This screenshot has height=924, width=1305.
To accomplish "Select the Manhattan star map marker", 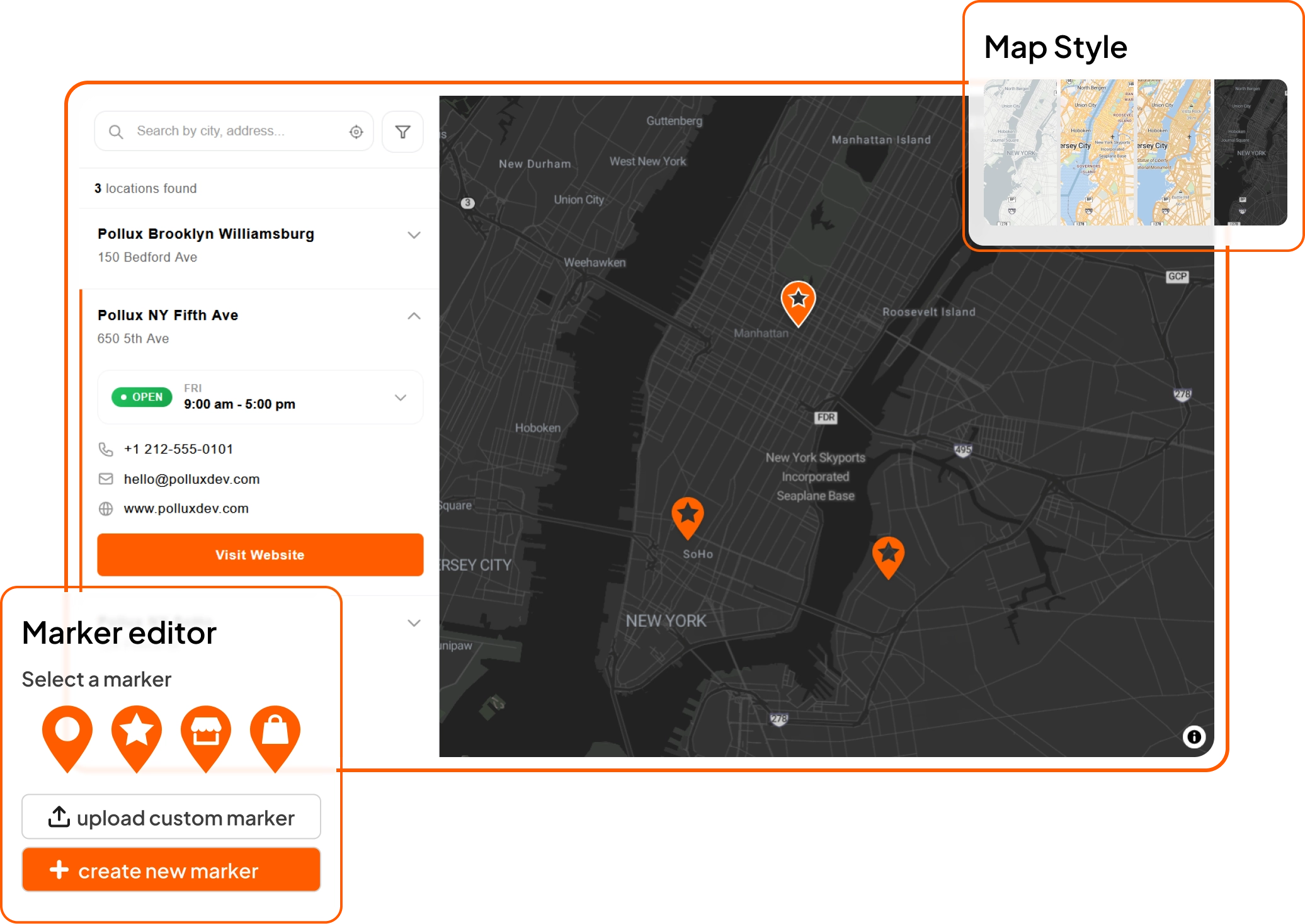I will click(798, 304).
